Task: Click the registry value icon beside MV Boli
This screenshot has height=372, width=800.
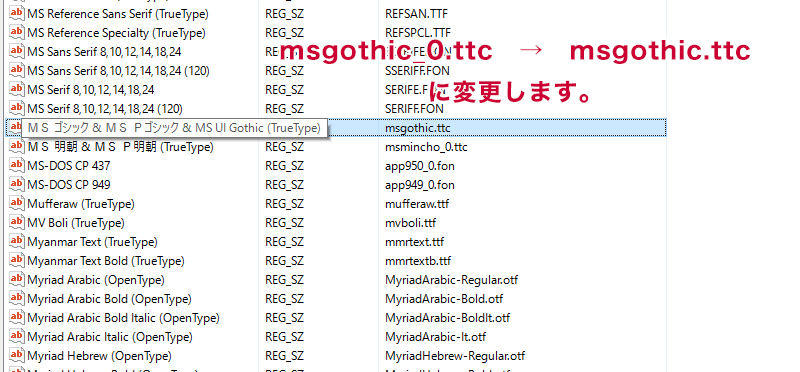Action: [17, 223]
